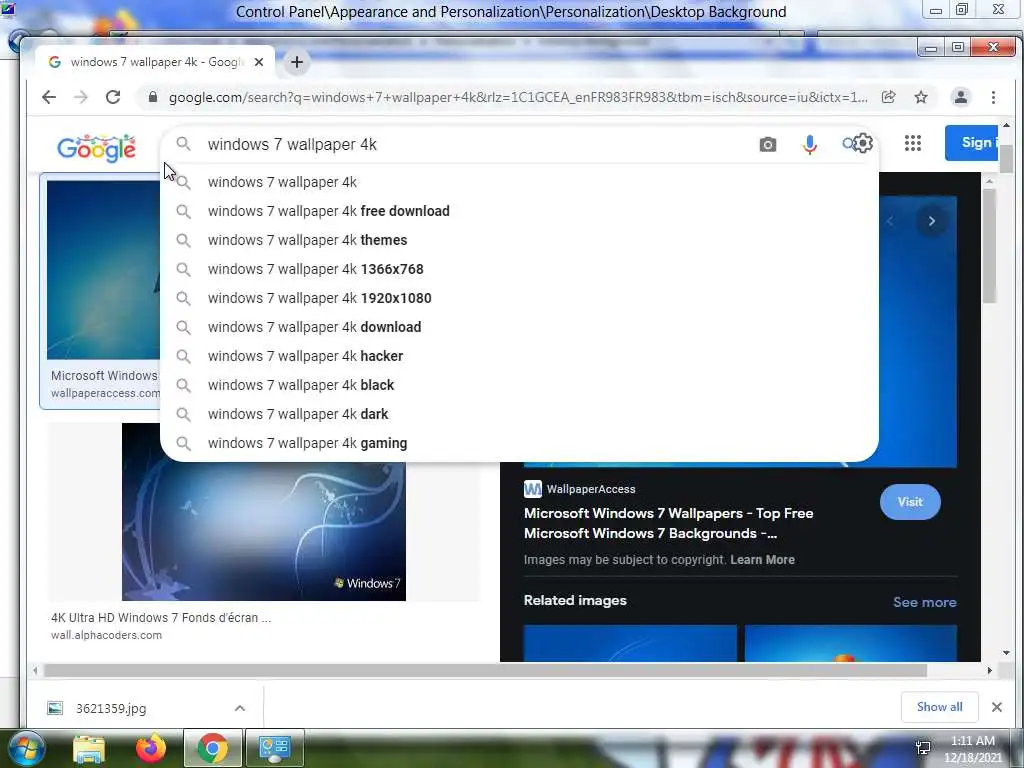This screenshot has width=1024, height=768.
Task: Click the wall.alphacoders.com source text
Action: pyautogui.click(x=106, y=635)
